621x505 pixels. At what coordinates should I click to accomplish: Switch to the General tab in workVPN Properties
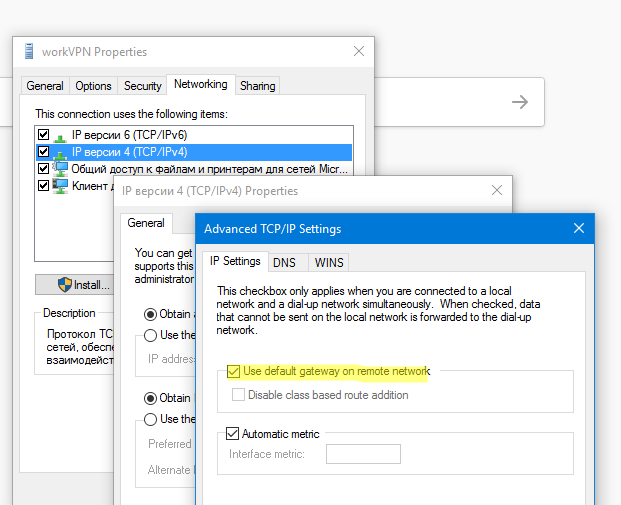tap(45, 86)
